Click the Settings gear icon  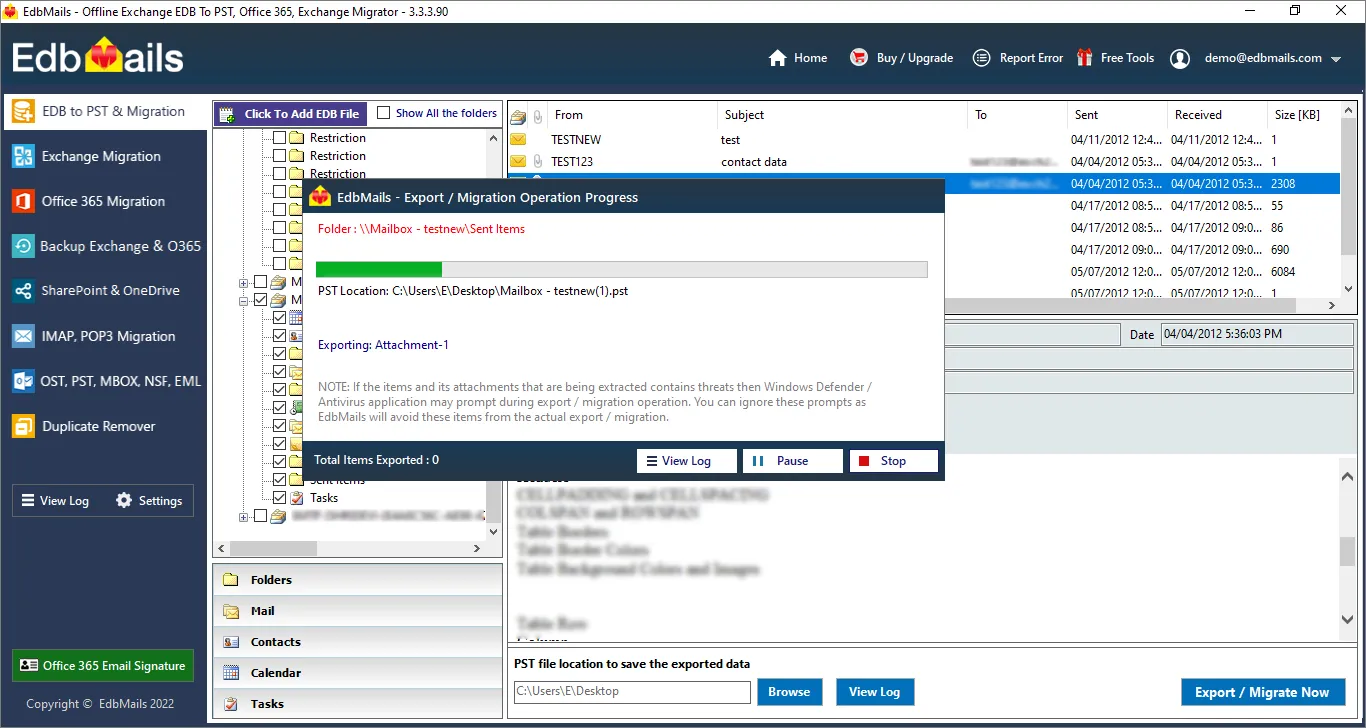[x=124, y=500]
